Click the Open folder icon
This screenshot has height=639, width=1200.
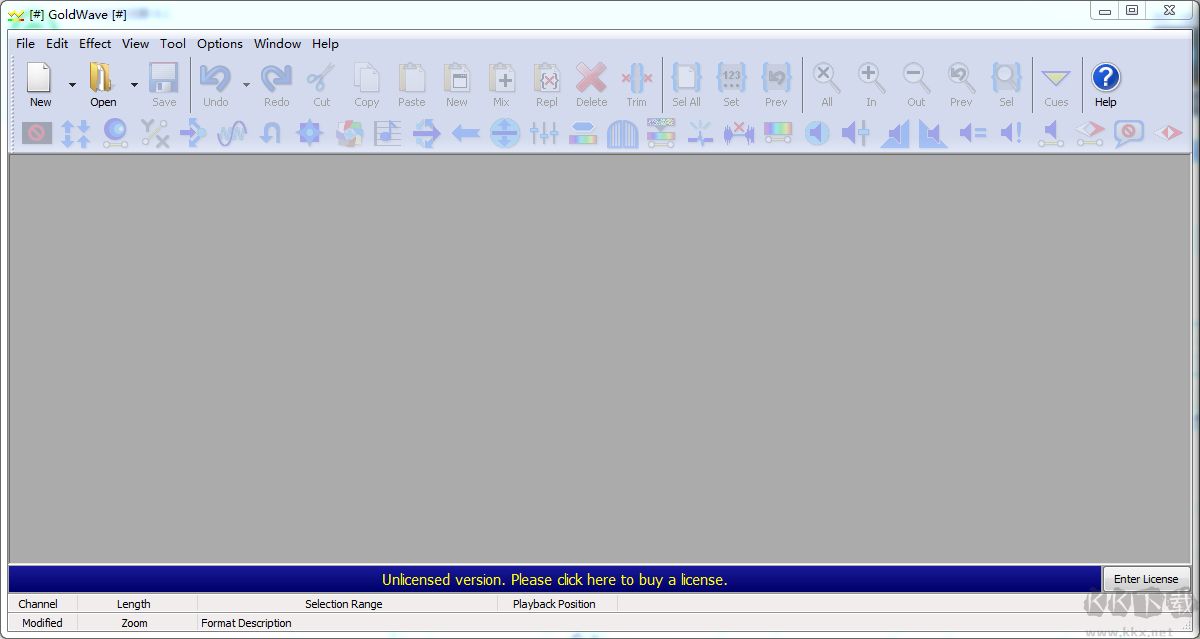pyautogui.click(x=102, y=78)
